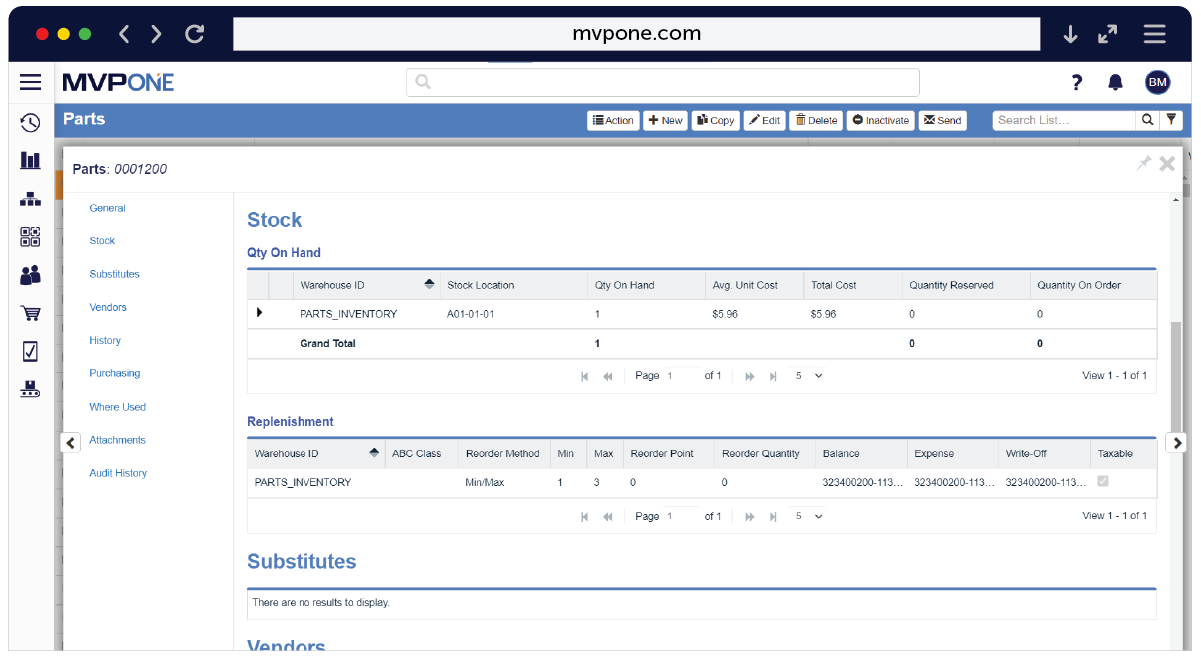Switch to the Vendors section in dialog
This screenshot has height=657, width=1201.
pyautogui.click(x=107, y=307)
